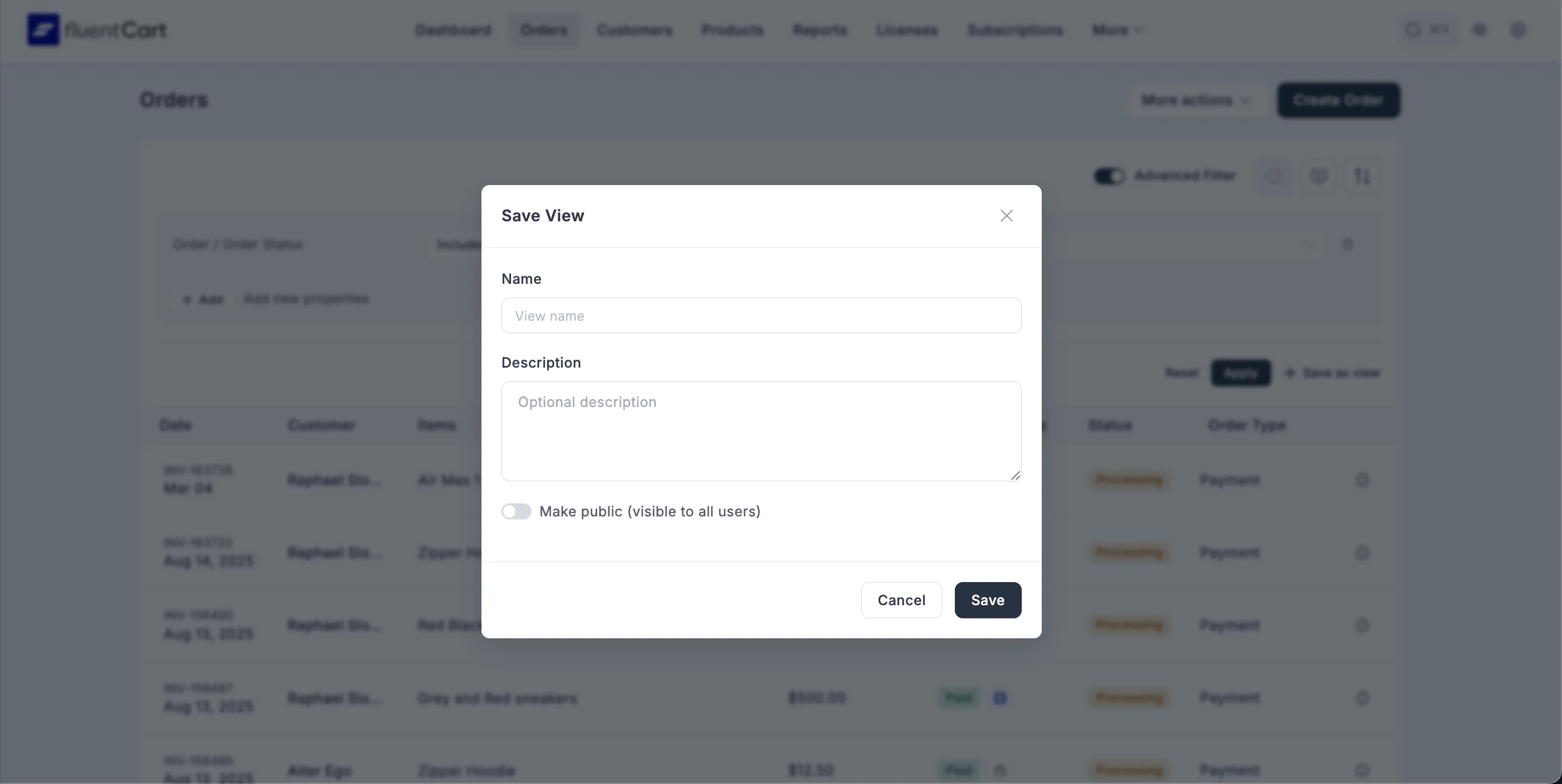
Task: Click the trash icon on filter row
Action: 1348,244
